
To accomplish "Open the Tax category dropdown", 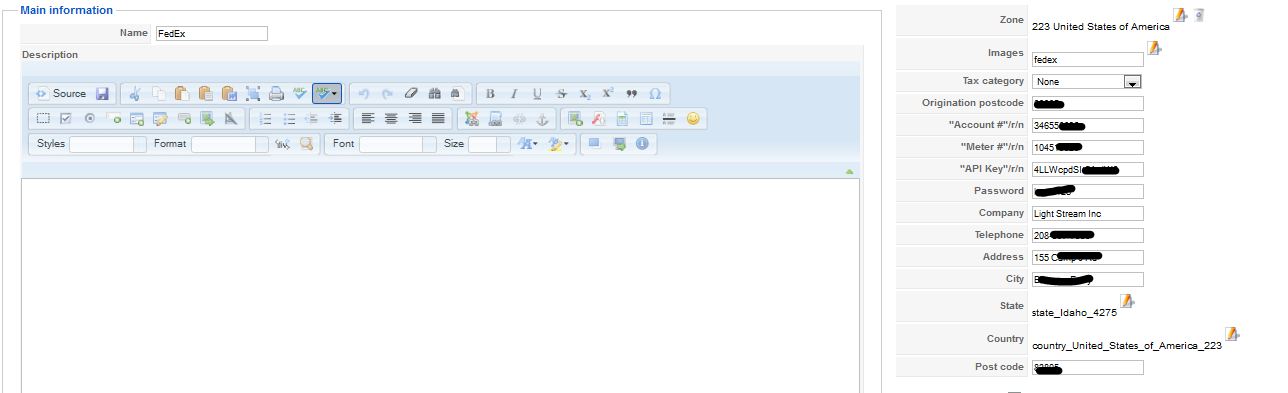I will (x=1088, y=82).
